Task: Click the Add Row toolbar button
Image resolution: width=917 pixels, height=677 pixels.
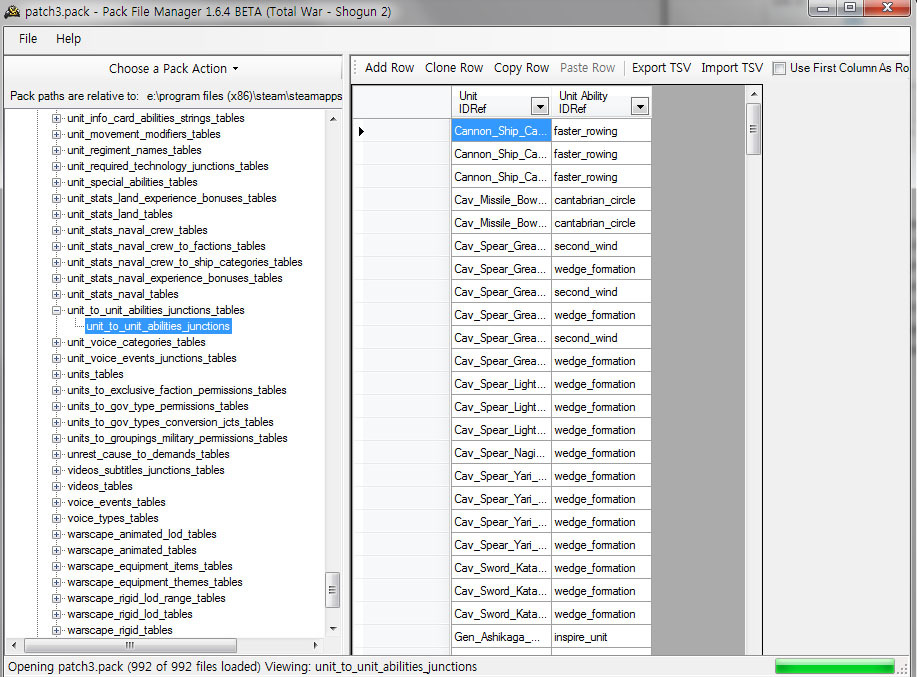Action: coord(389,68)
